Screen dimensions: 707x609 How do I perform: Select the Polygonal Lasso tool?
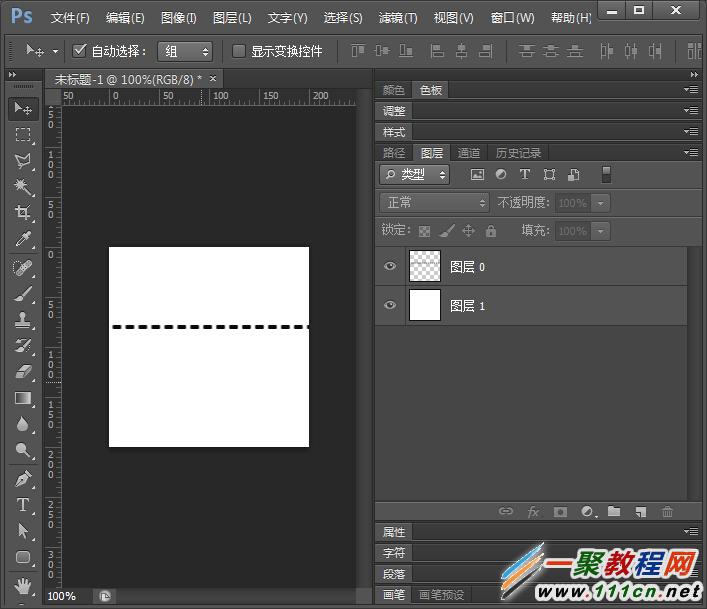point(23,160)
